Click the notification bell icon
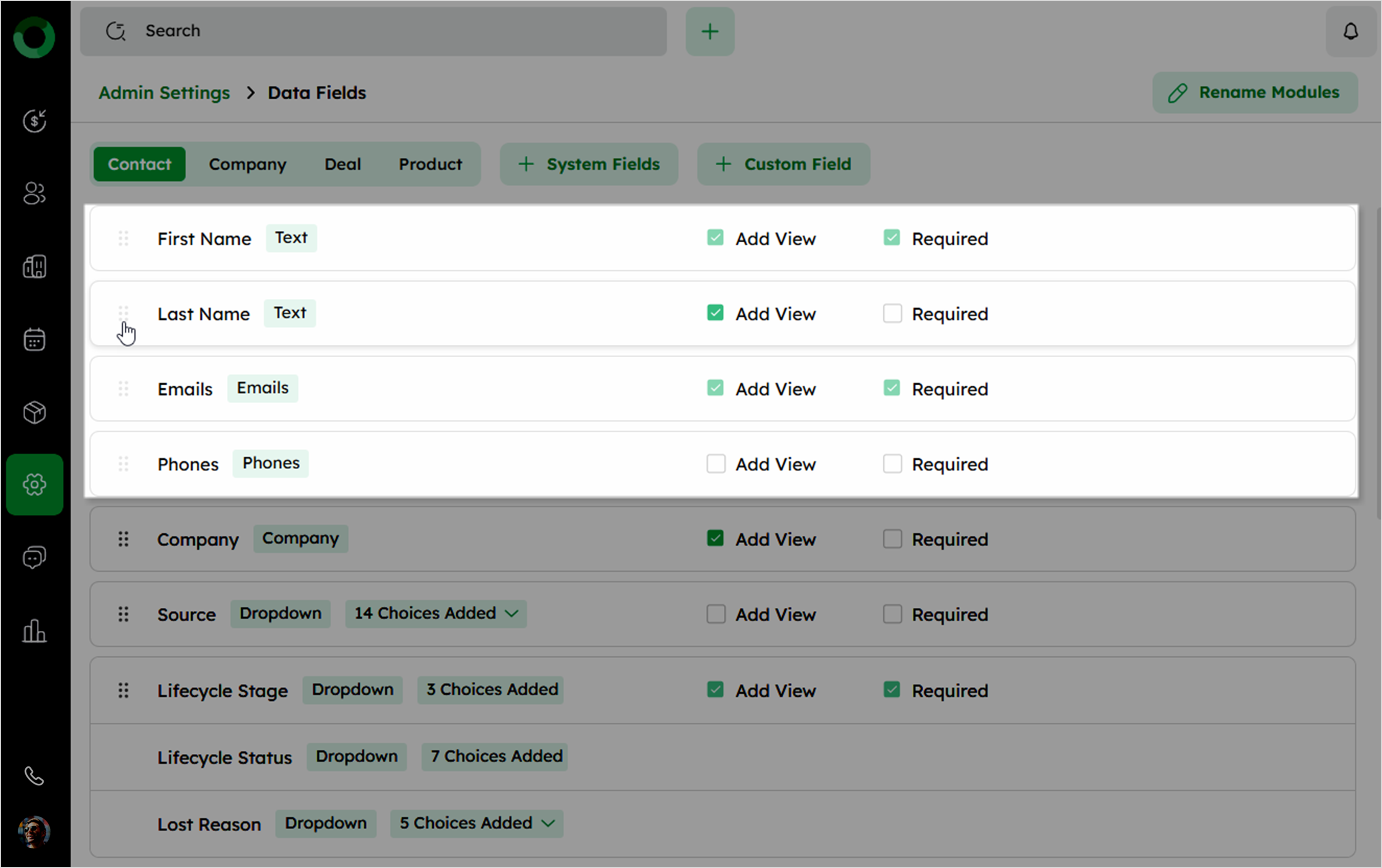 [1351, 31]
